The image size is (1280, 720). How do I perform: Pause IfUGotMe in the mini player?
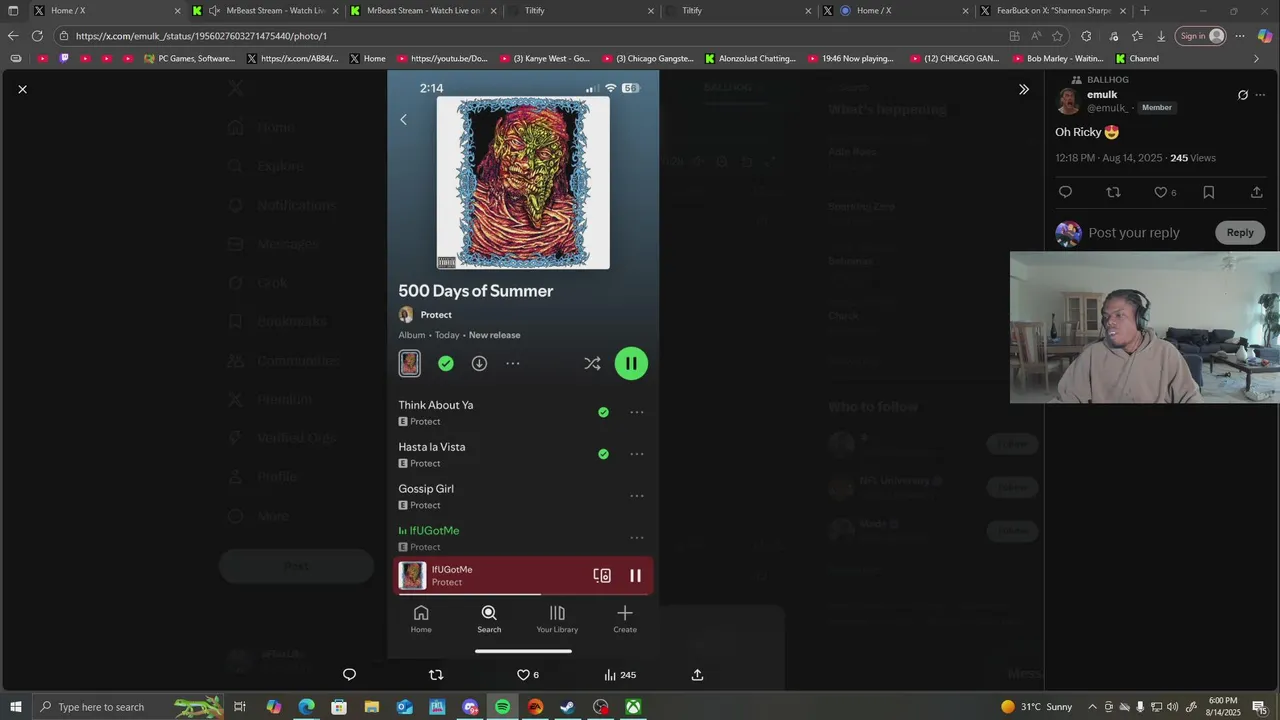click(635, 576)
